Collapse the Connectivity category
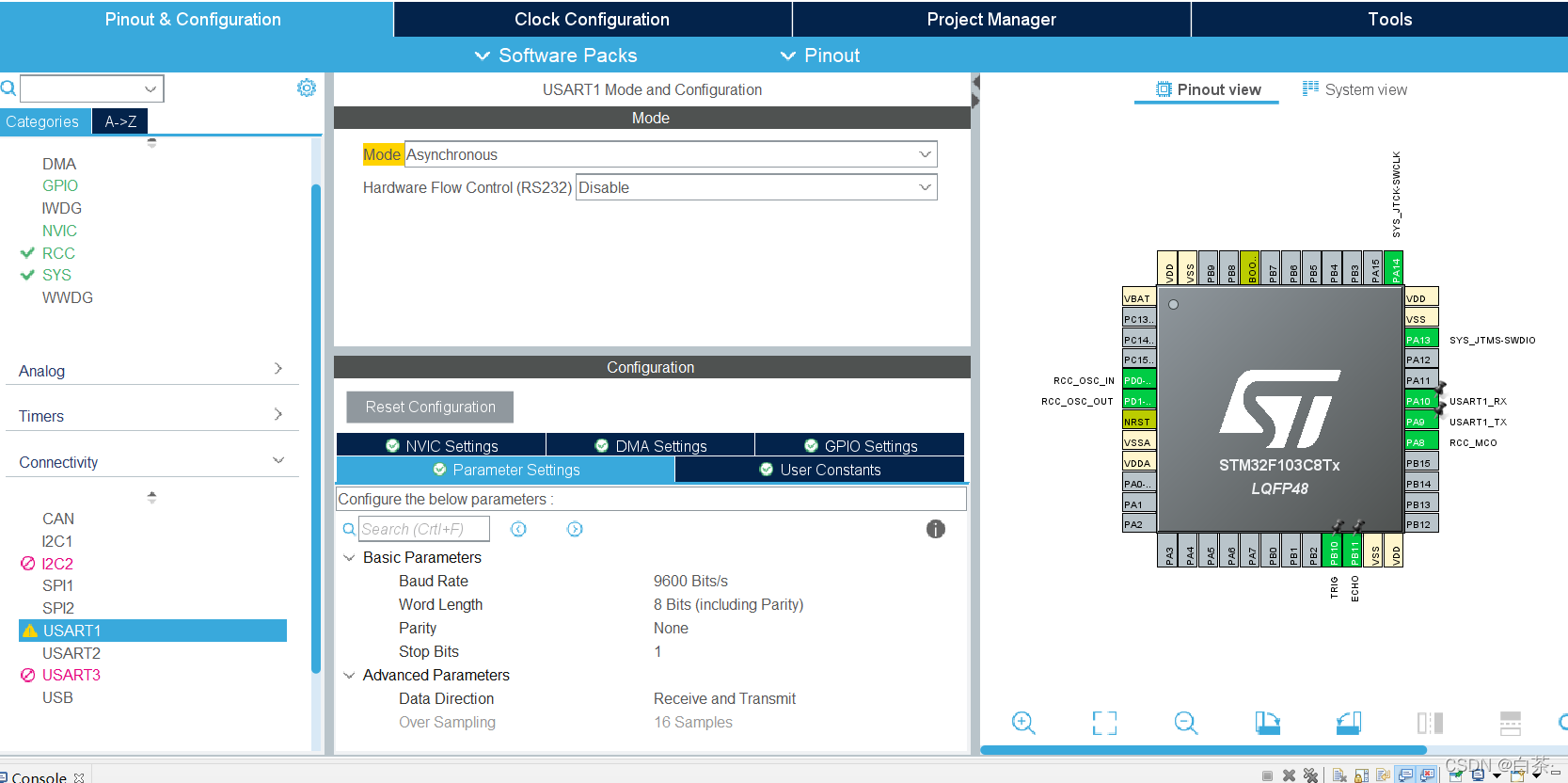 point(278,460)
